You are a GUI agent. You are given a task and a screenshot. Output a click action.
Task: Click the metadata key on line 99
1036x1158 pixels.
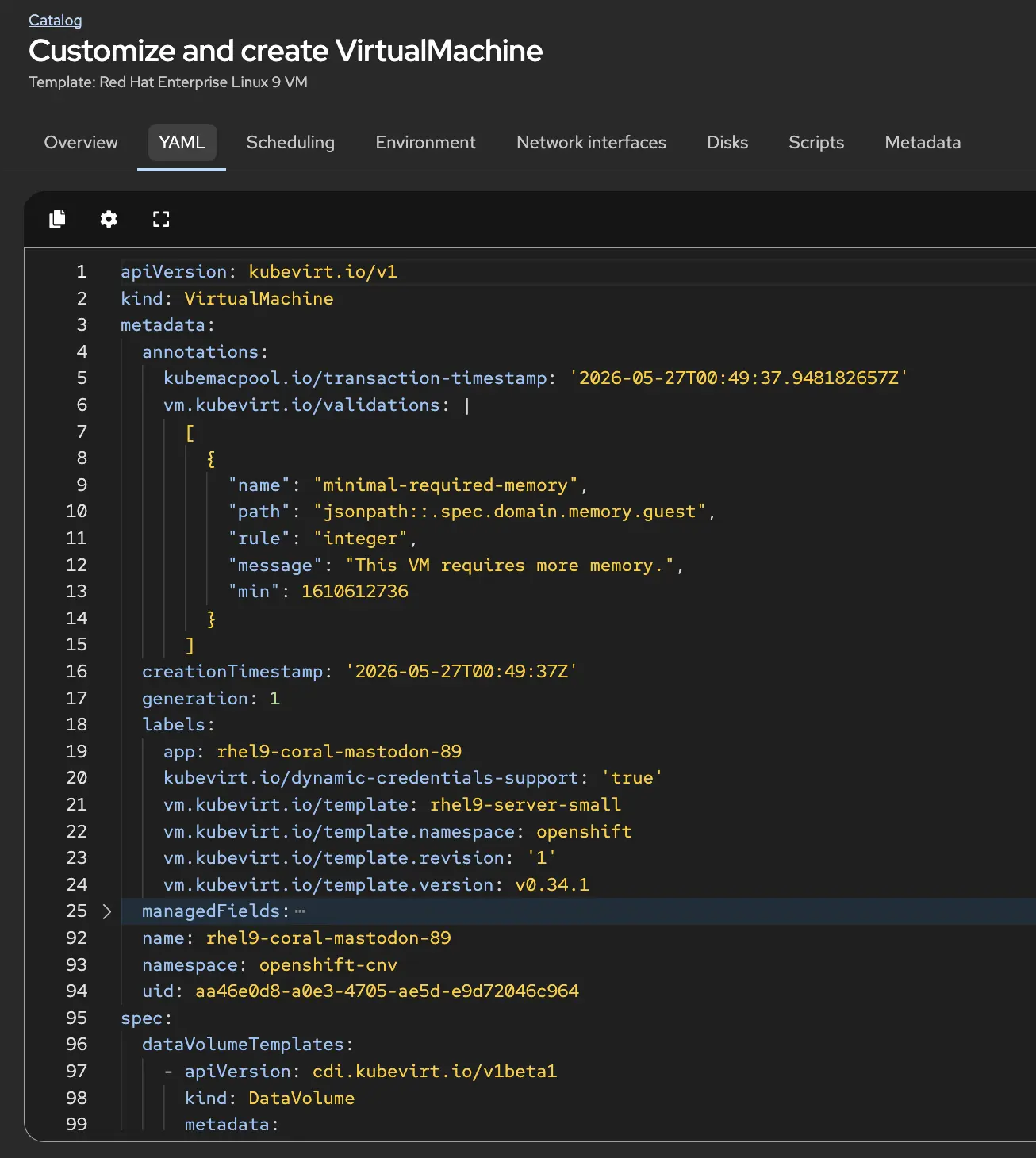(227, 1125)
